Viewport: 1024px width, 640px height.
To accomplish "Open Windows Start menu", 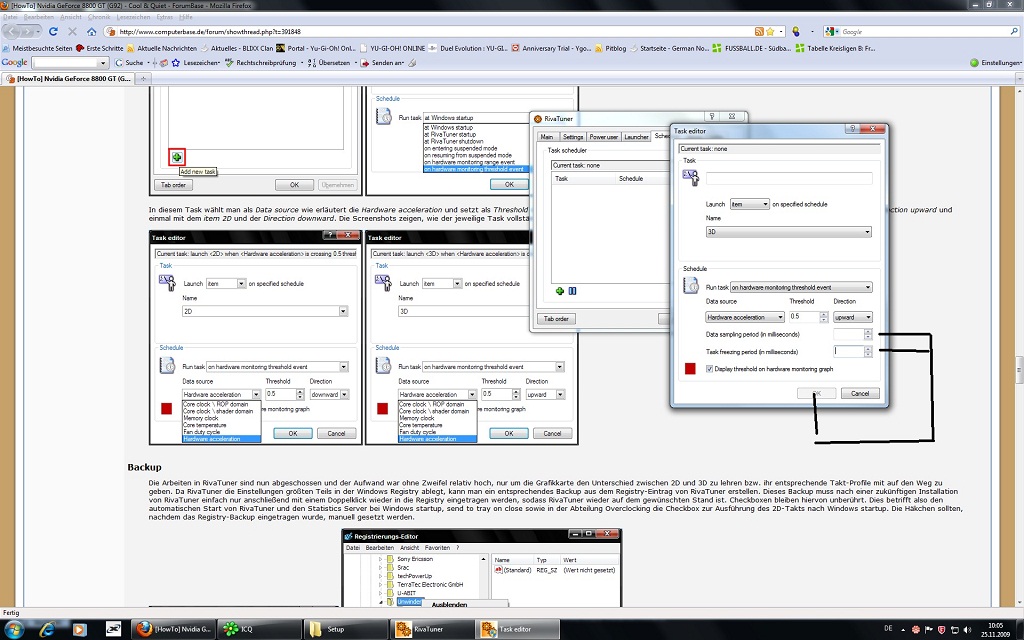I will pos(14,629).
